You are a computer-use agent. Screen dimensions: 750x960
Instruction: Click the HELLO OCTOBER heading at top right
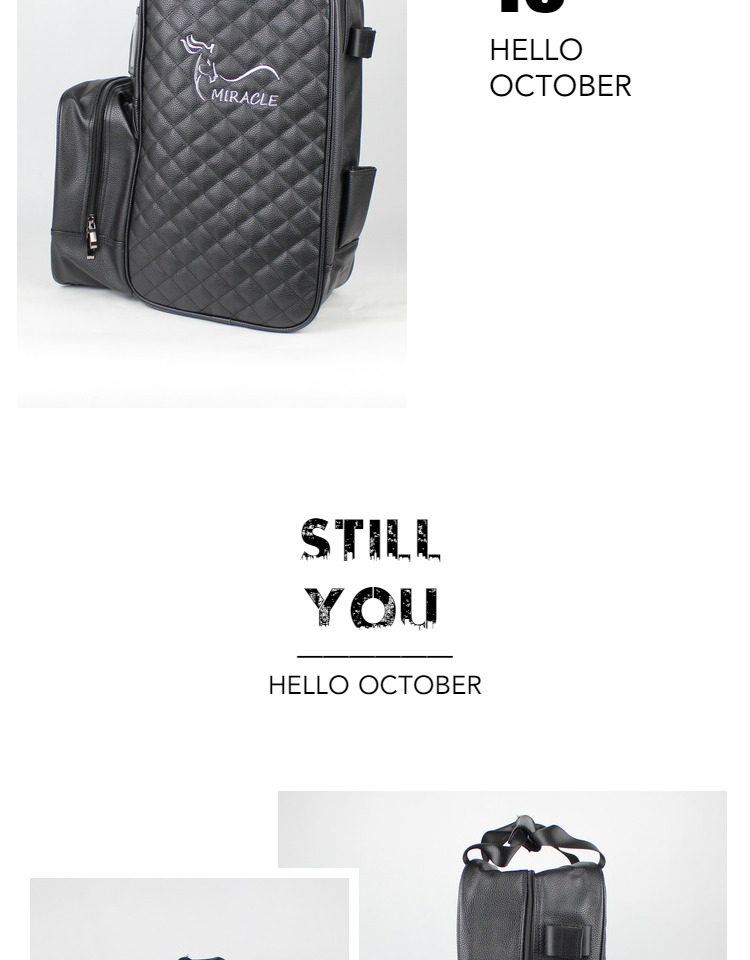click(560, 67)
